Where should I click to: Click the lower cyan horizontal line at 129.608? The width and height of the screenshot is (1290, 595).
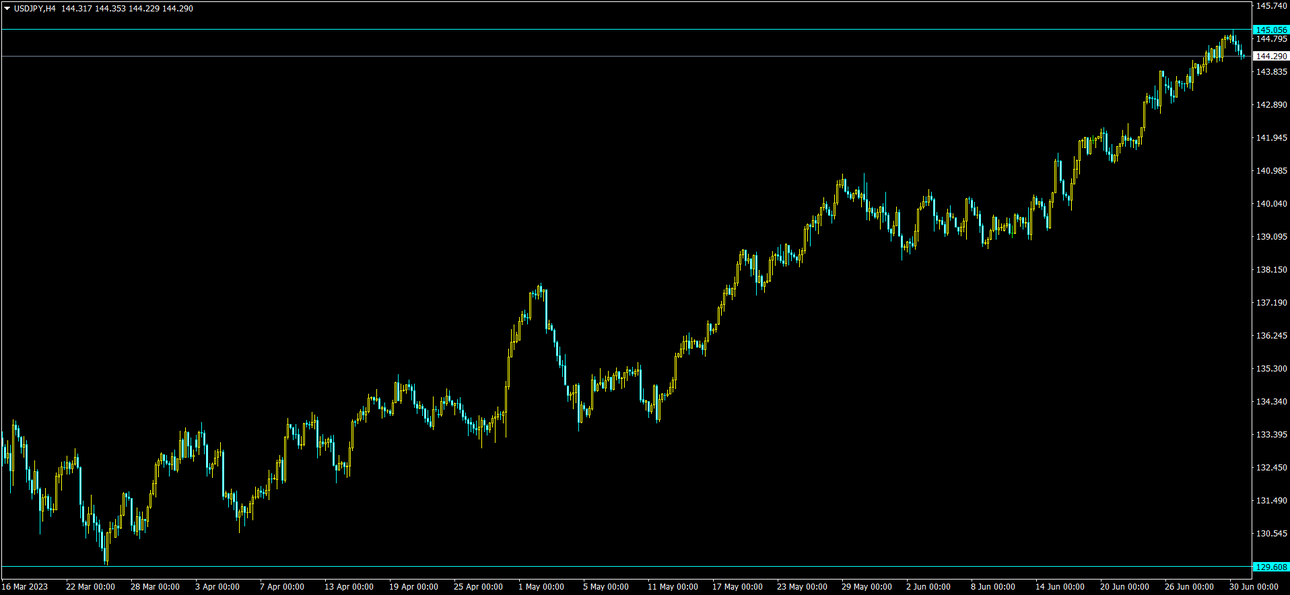(625, 567)
